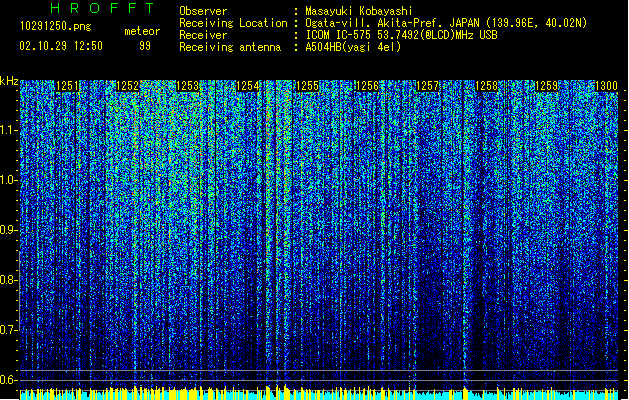Click the 1252 time marker

[127, 86]
